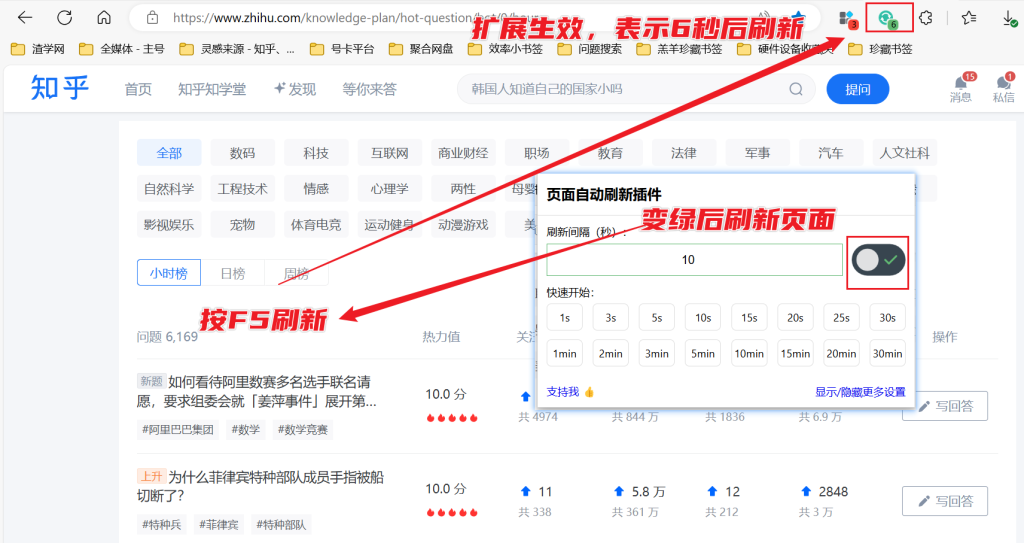The height and width of the screenshot is (543, 1024).
Task: Open the extension icon with red badge 3
Action: pyautogui.click(x=848, y=19)
